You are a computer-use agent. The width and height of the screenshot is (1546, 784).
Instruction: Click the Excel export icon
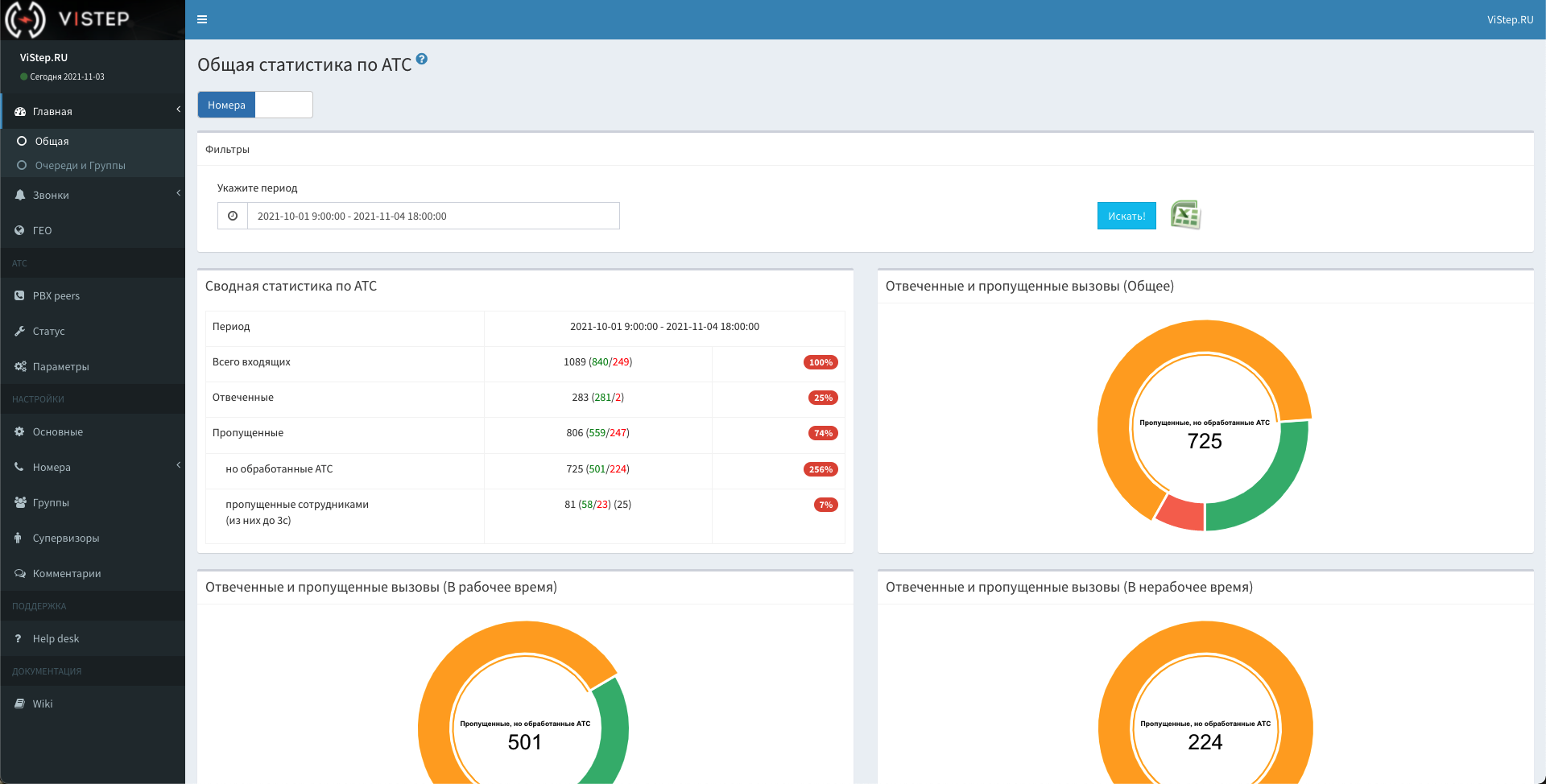coord(1185,215)
